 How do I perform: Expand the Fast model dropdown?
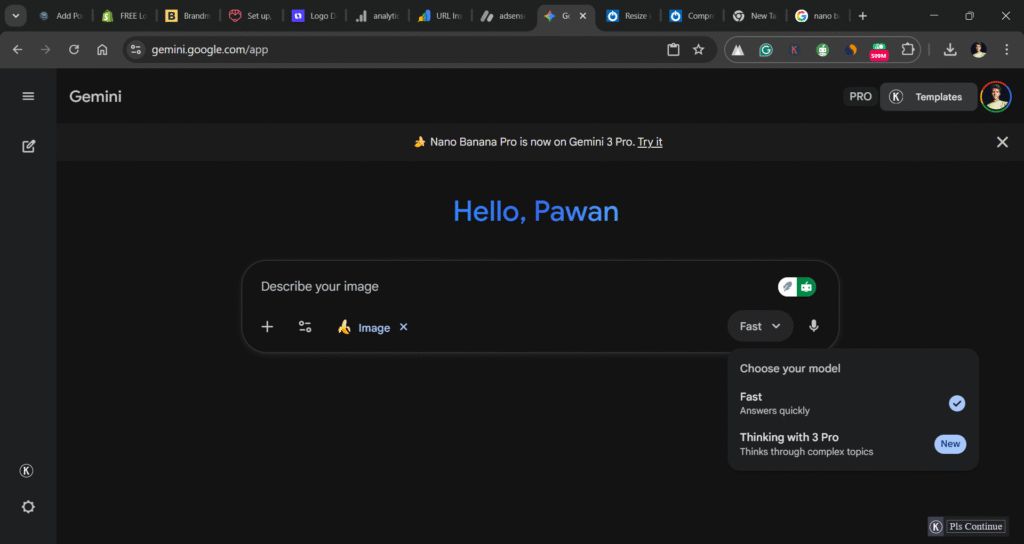(x=760, y=326)
